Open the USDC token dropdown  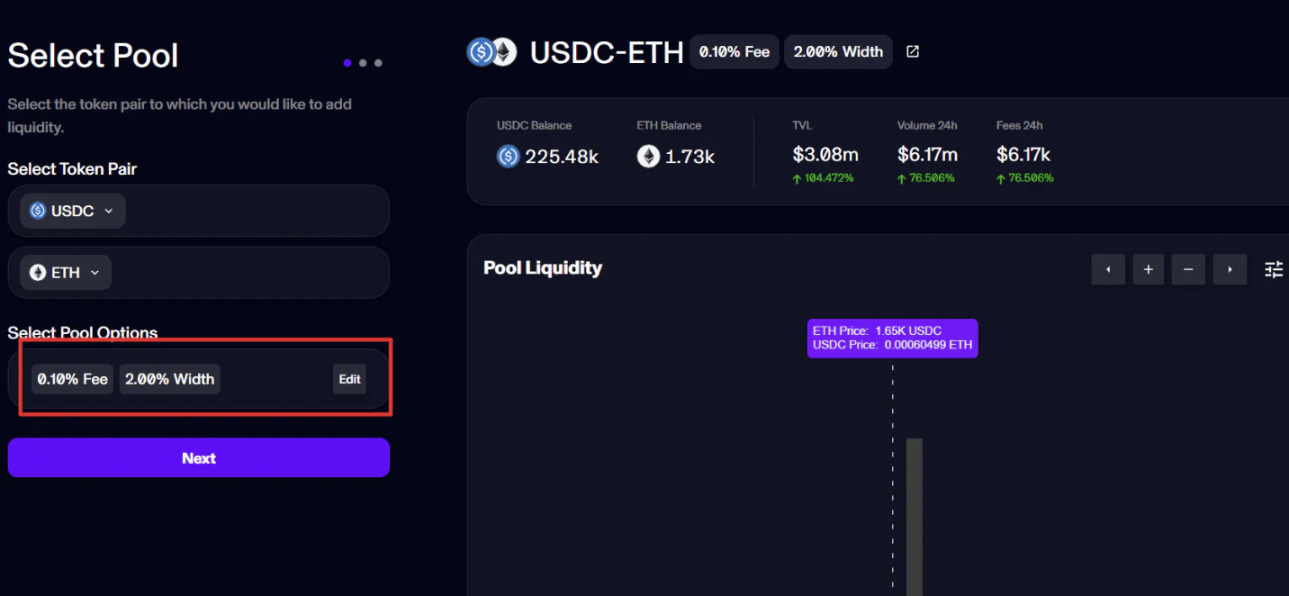pos(73,211)
